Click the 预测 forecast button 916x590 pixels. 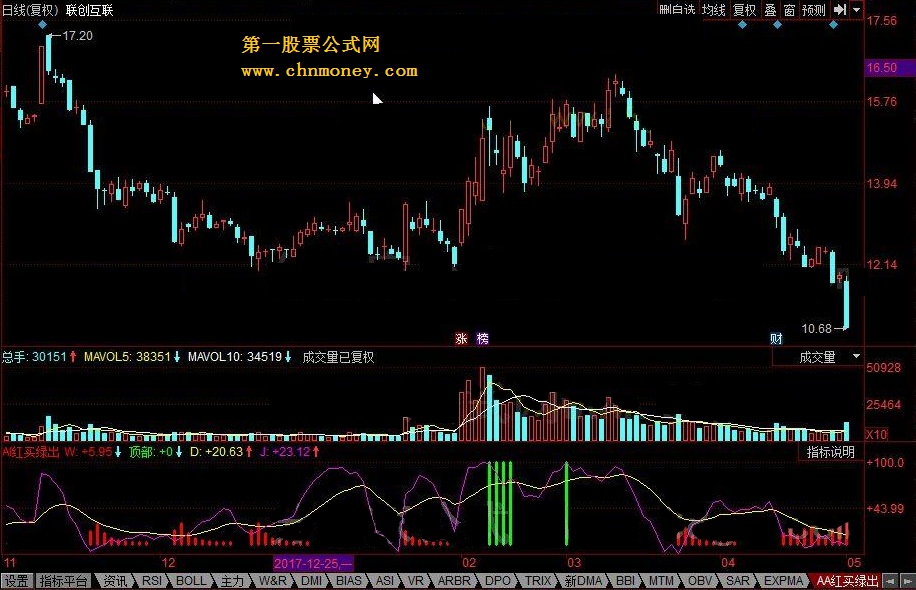point(814,9)
